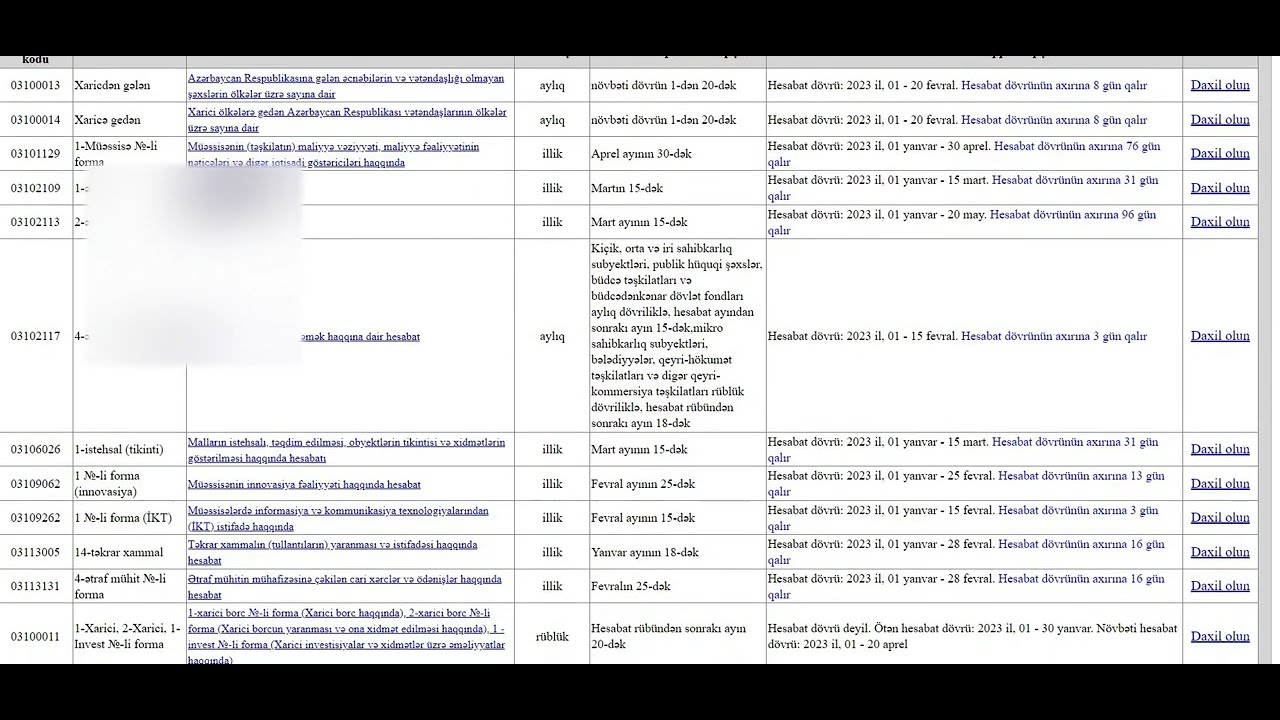Open İKT-dən istifadə haqqında report link

pyautogui.click(x=338, y=518)
